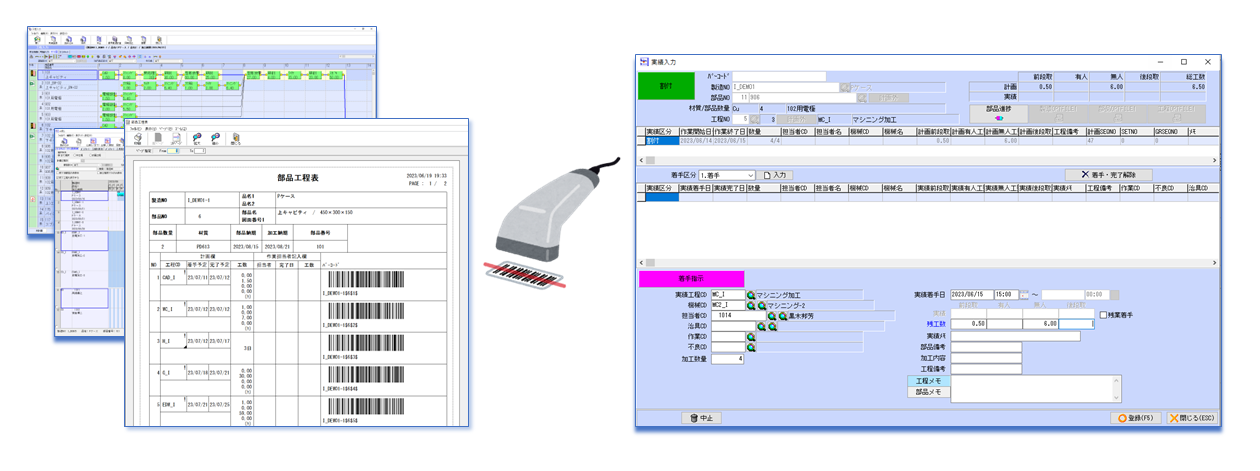1260x471 pixels.
Task: Click second search icon in 治具CD row
Action: pyautogui.click(x=772, y=327)
